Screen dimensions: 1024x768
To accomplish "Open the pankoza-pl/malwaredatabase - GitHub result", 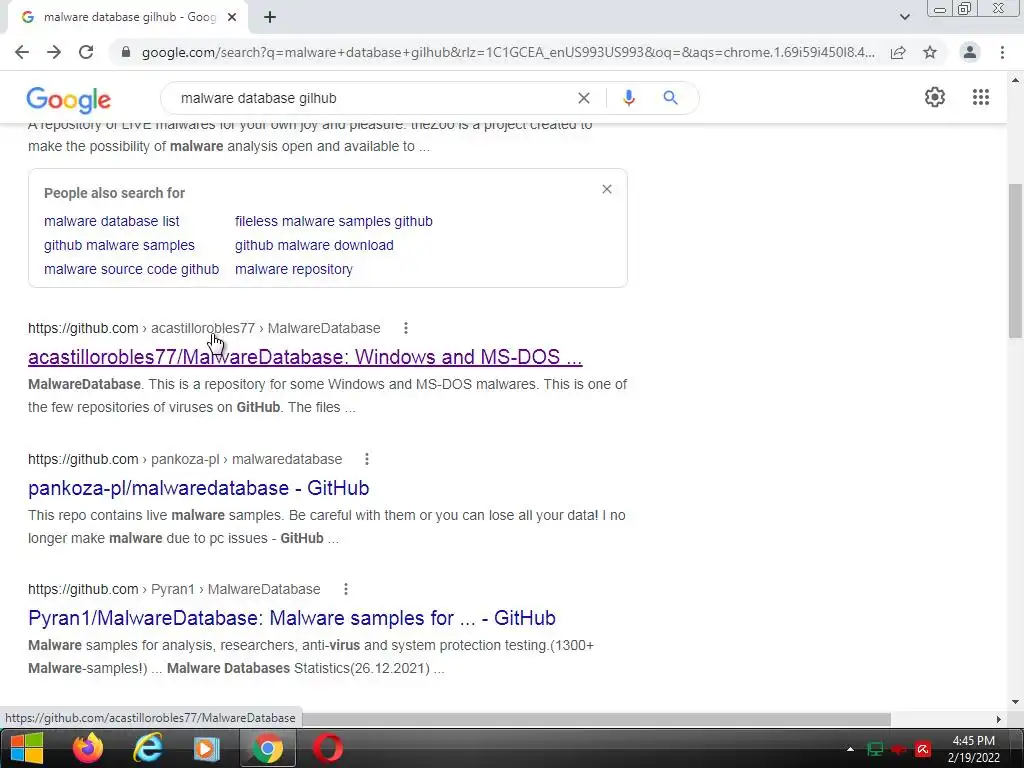I will tap(199, 488).
